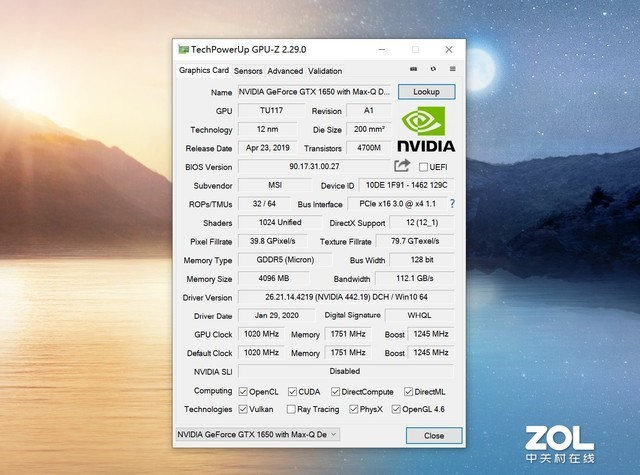
Task: Click the Driver Date value Jan 29, 2020
Action: coord(276,315)
